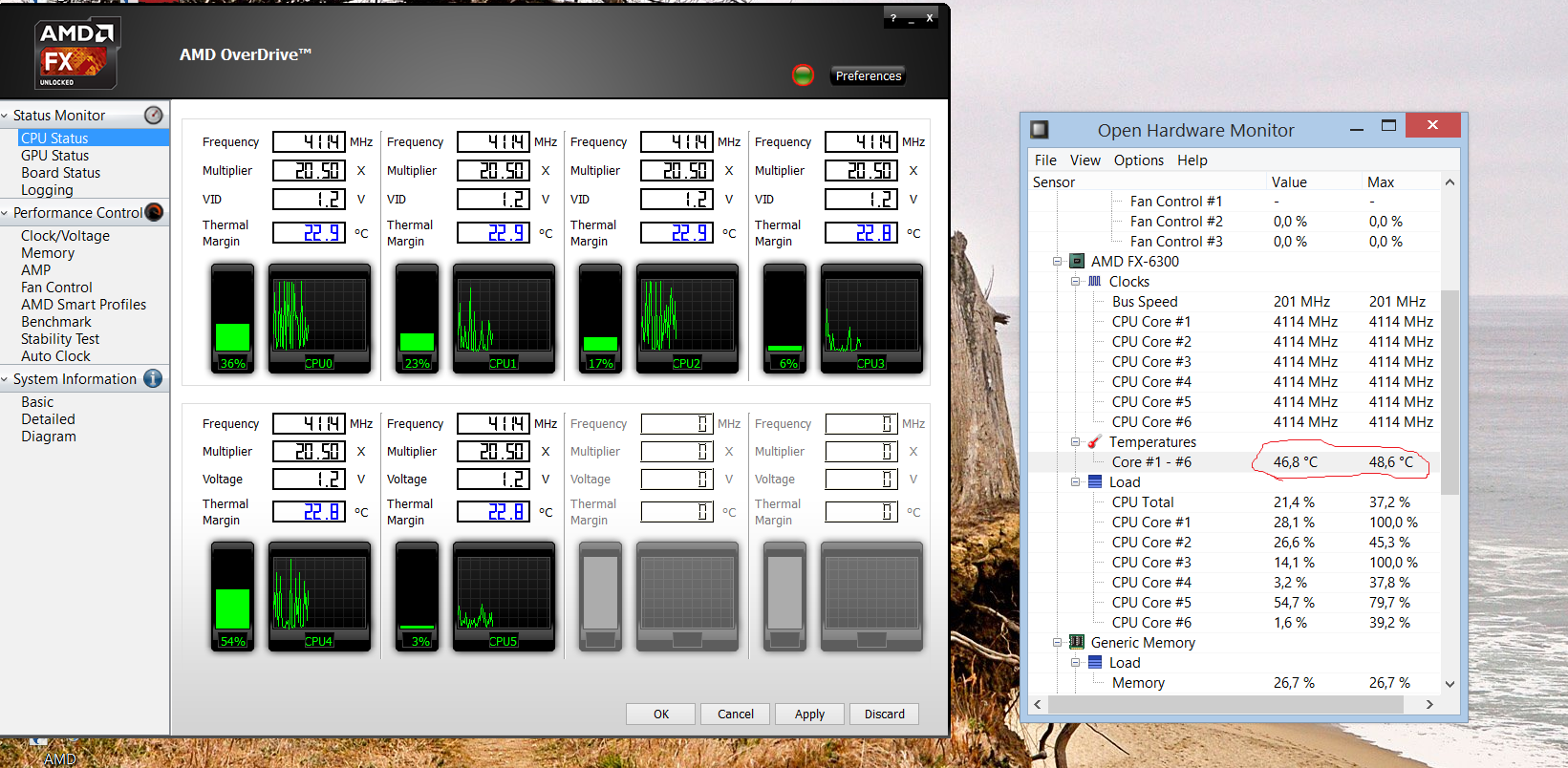1568x768 pixels.
Task: Click the Open Hardware Monitor title icon
Action: [1040, 130]
